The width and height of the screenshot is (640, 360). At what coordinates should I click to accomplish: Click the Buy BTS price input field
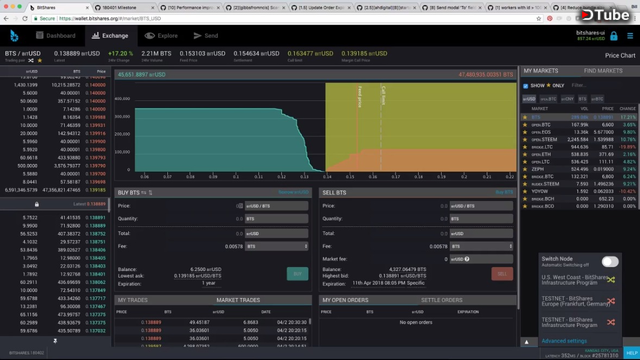click(x=276, y=206)
